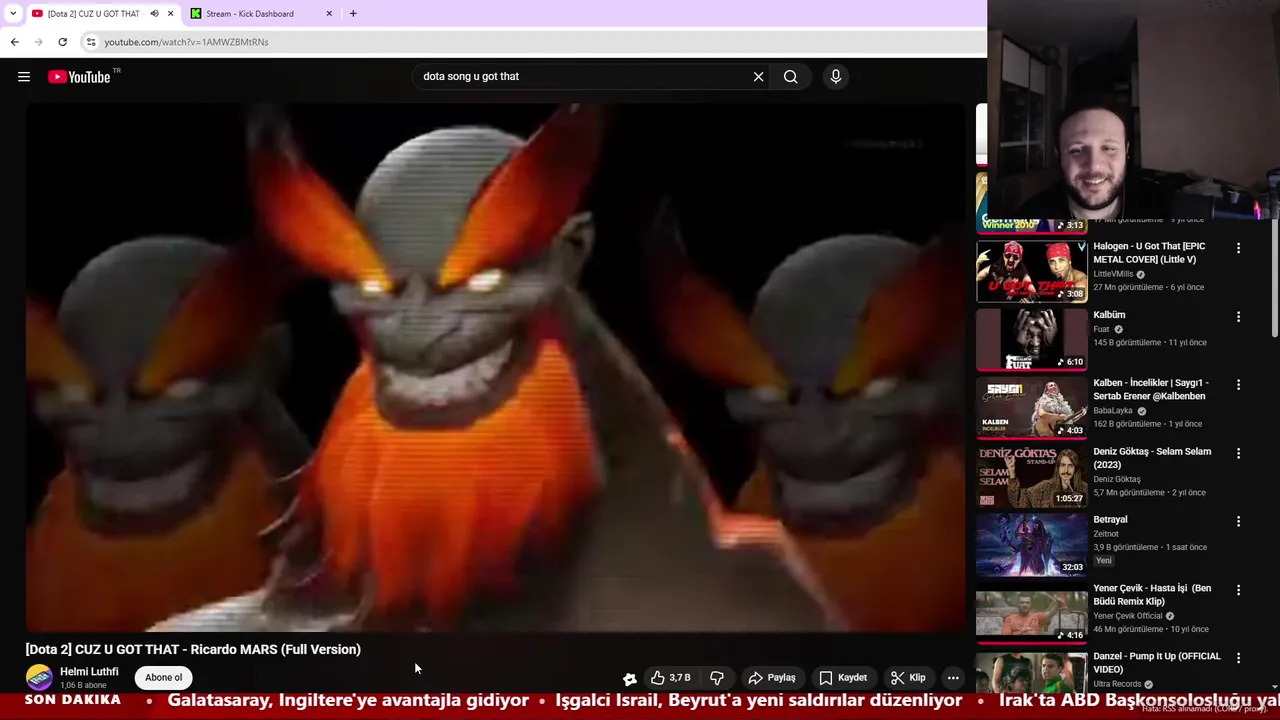Open Deniz Göktaş Selam Selam thumbnail
Image resolution: width=1280 pixels, height=720 pixels.
tap(1031, 476)
